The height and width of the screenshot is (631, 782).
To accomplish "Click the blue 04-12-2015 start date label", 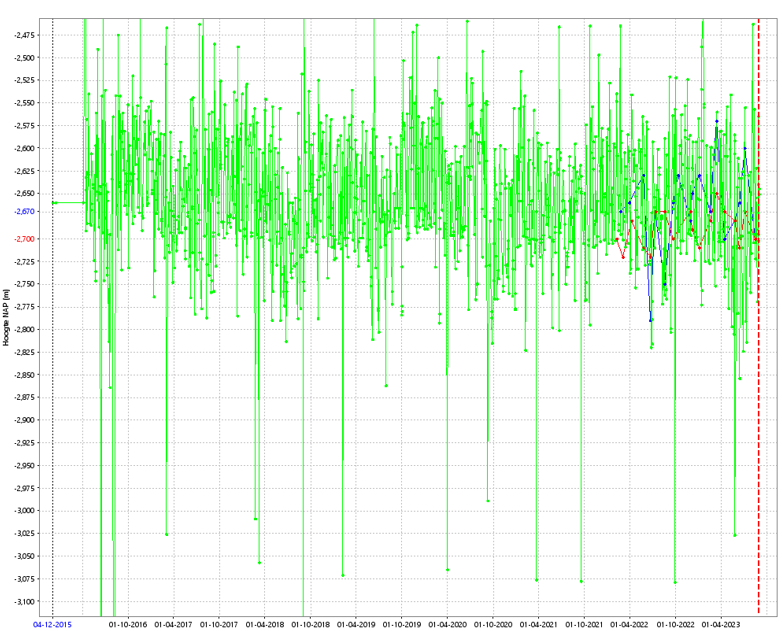I will point(52,624).
